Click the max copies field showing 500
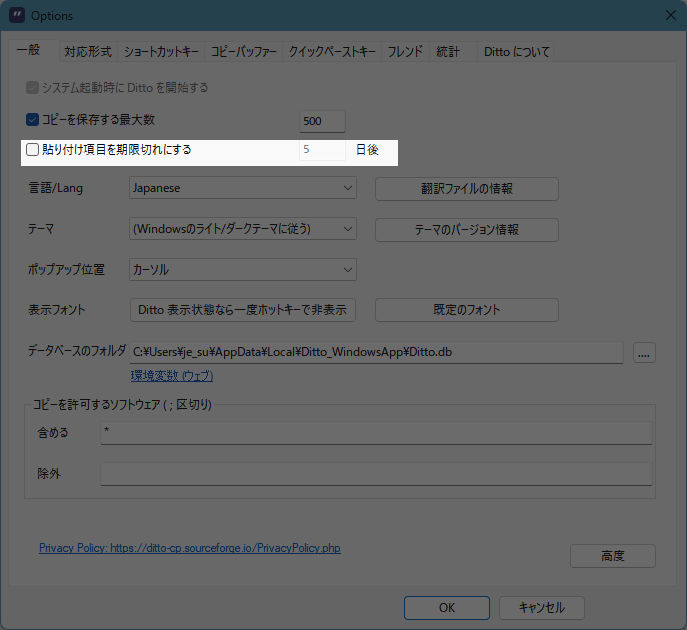Screen dimensions: 687x630 click(x=322, y=121)
